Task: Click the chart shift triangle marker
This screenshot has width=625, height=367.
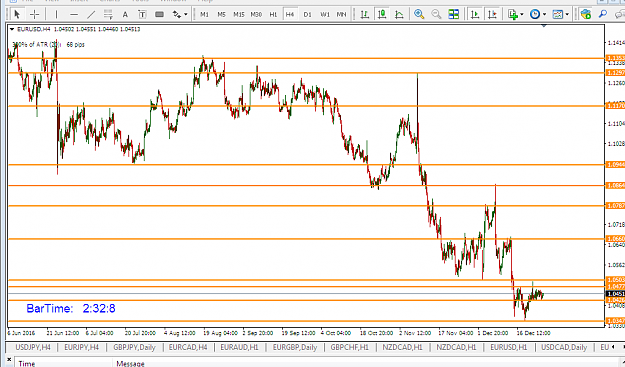Action: pyautogui.click(x=544, y=26)
